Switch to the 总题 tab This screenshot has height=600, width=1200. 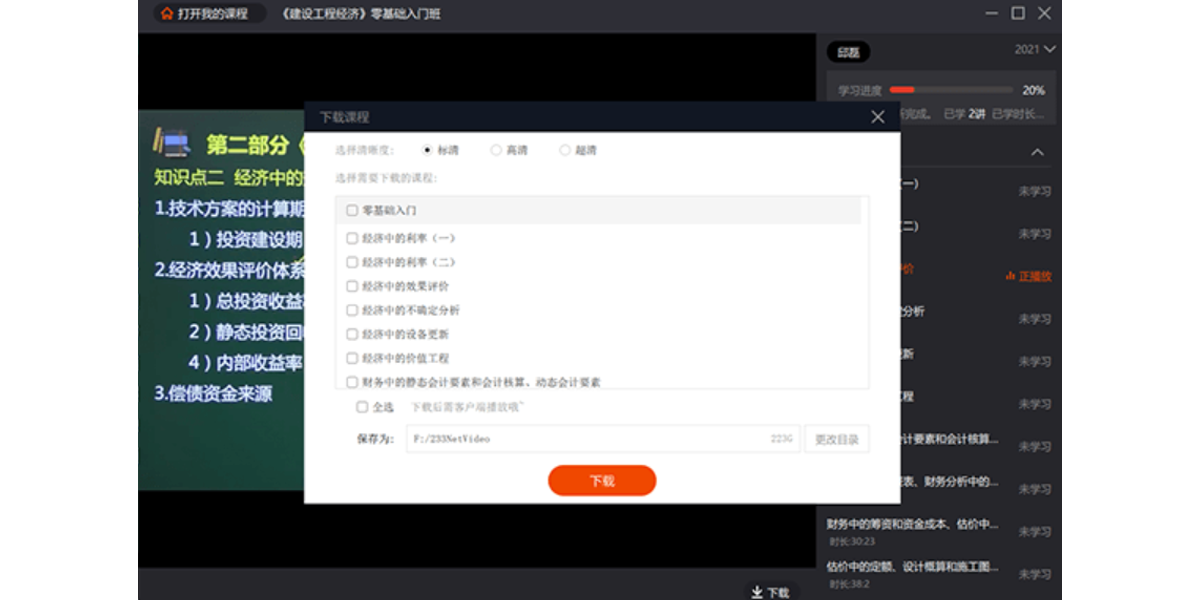[849, 52]
